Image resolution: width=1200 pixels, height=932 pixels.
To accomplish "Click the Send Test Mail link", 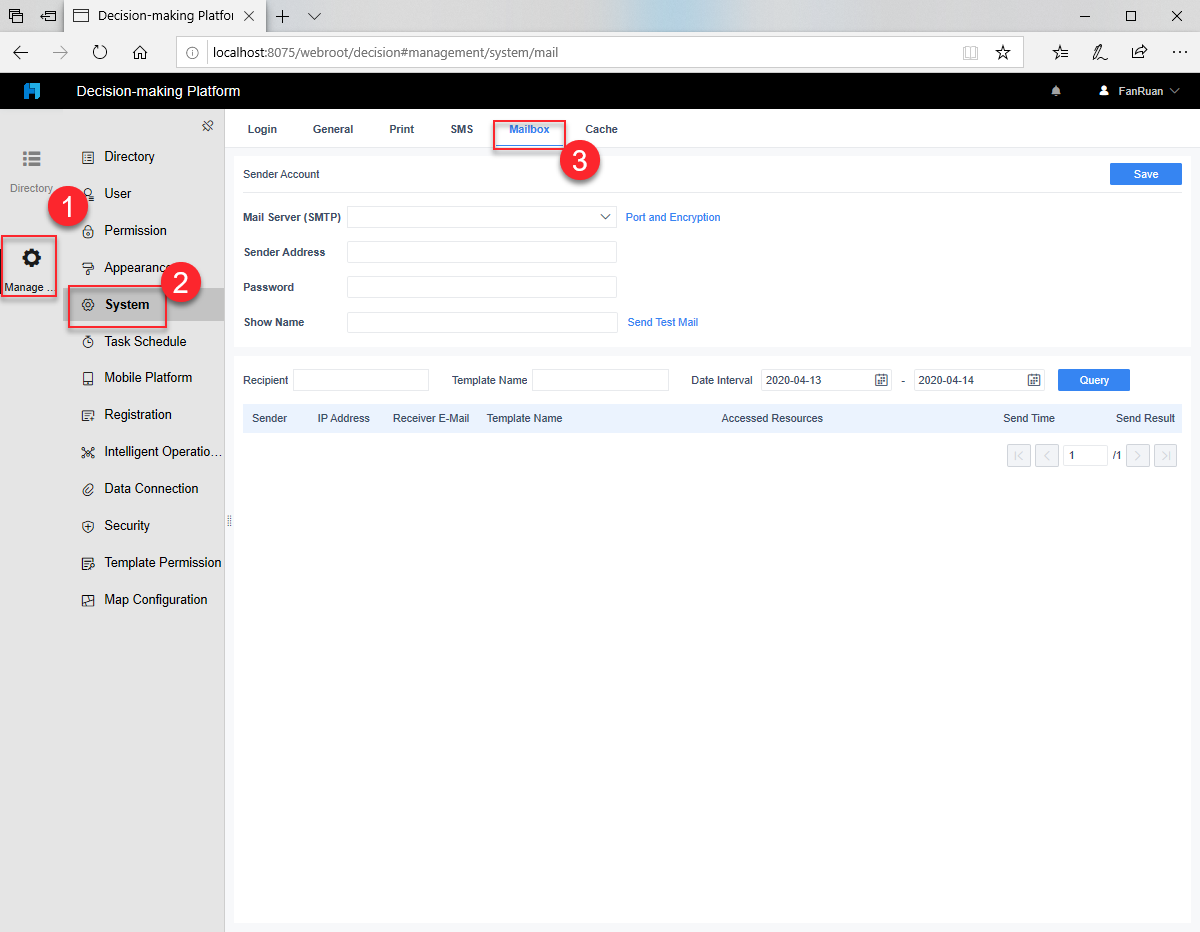I will pyautogui.click(x=662, y=322).
